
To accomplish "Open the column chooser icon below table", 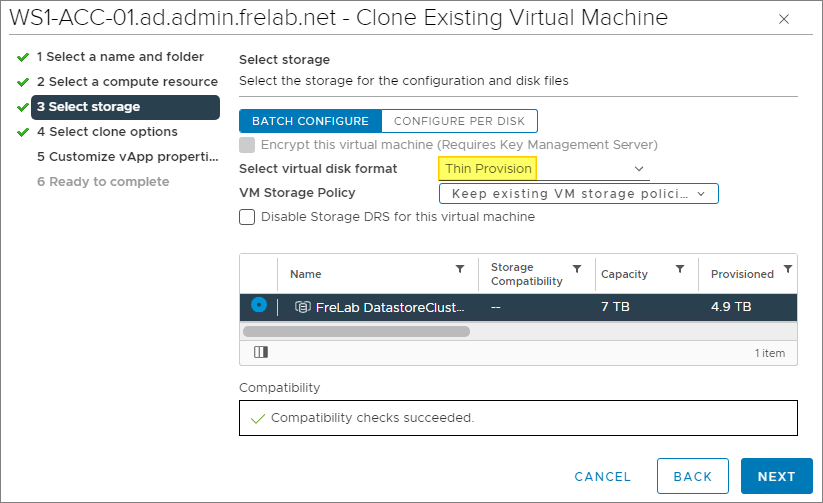I will 261,352.
